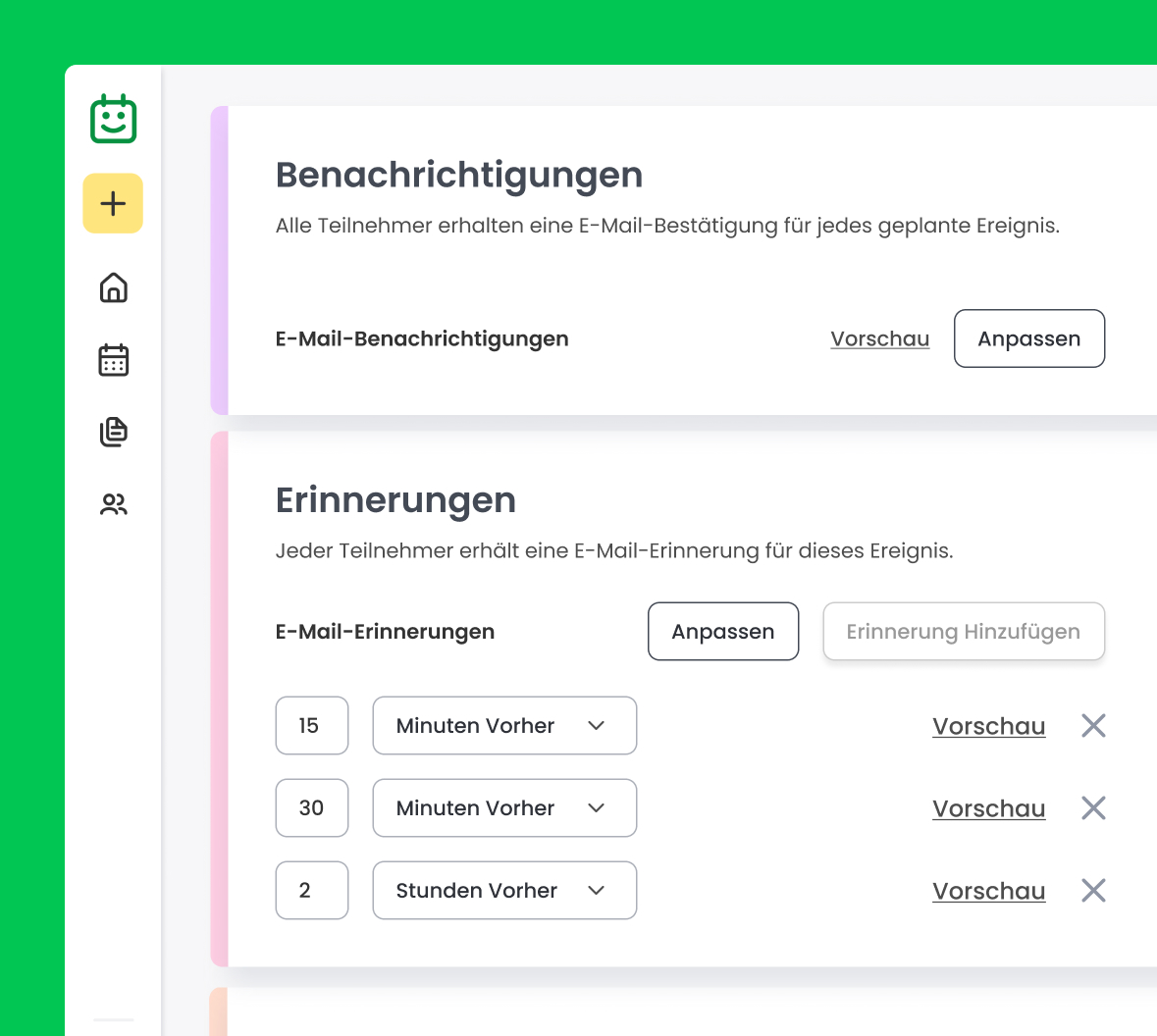
Task: Open Vorschau for the 15 minutes reminder
Action: point(988,726)
